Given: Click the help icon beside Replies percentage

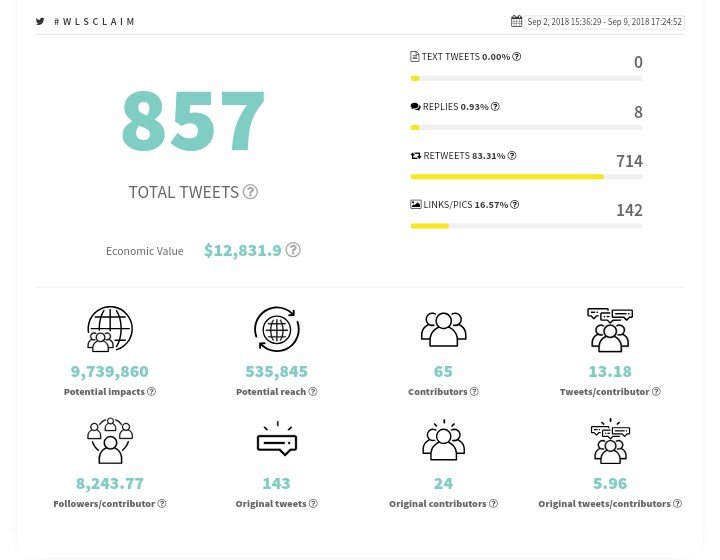Looking at the screenshot, I should click(495, 107).
